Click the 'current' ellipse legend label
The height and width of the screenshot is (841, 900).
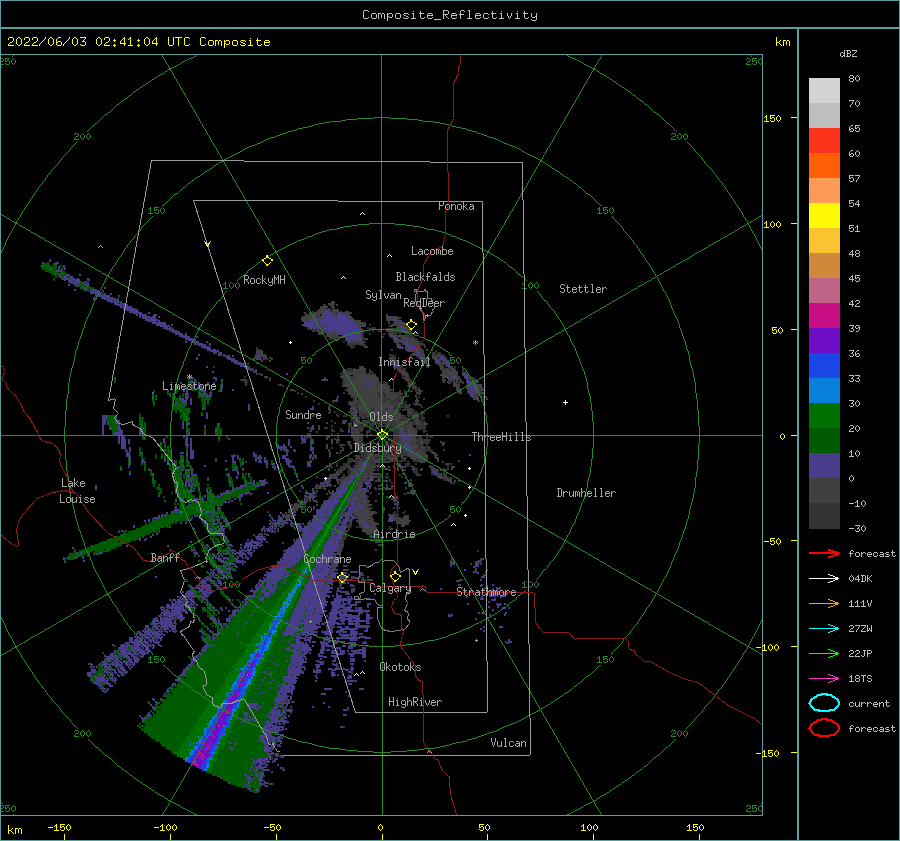pos(869,703)
